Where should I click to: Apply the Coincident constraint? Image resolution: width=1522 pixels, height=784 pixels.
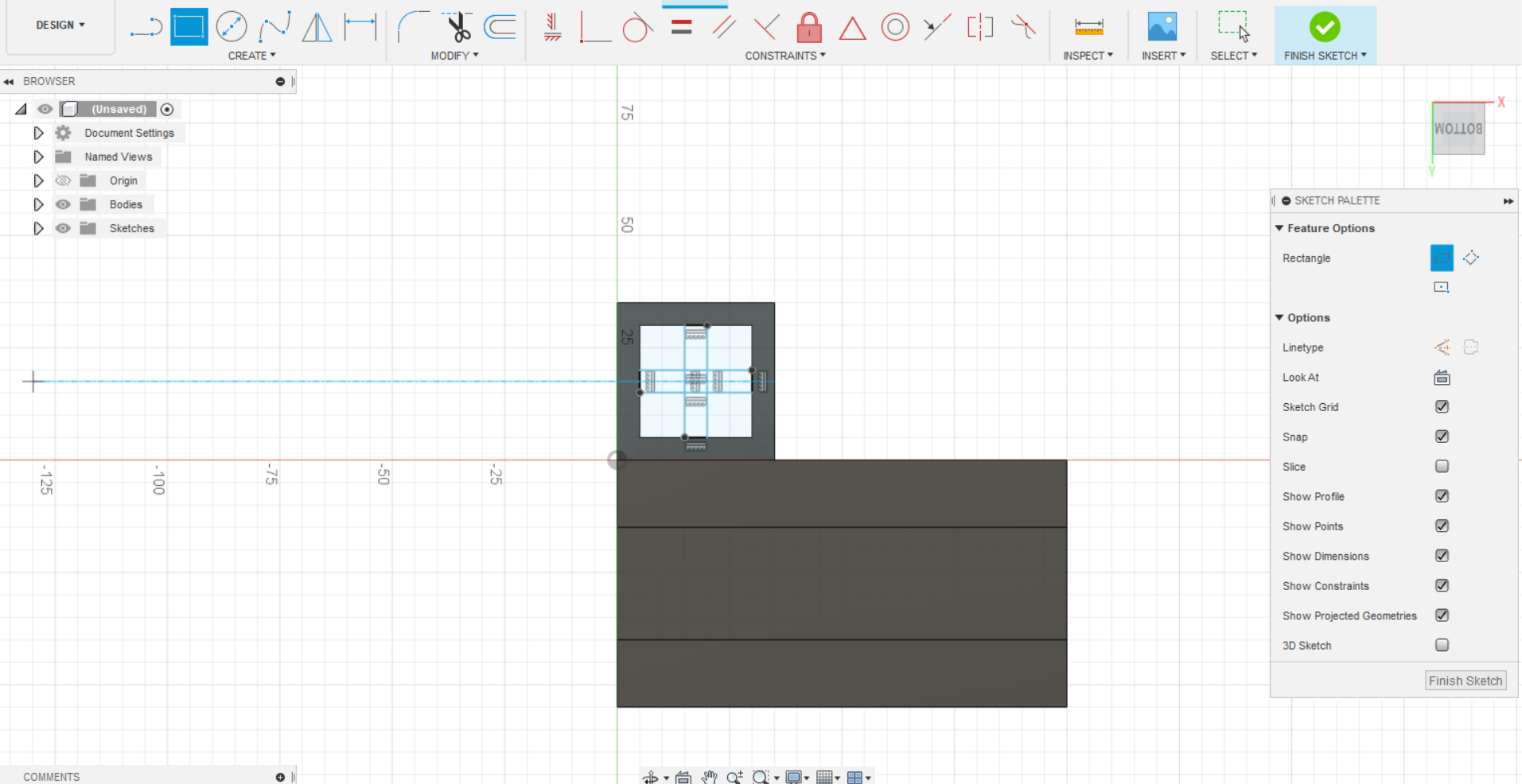point(594,27)
